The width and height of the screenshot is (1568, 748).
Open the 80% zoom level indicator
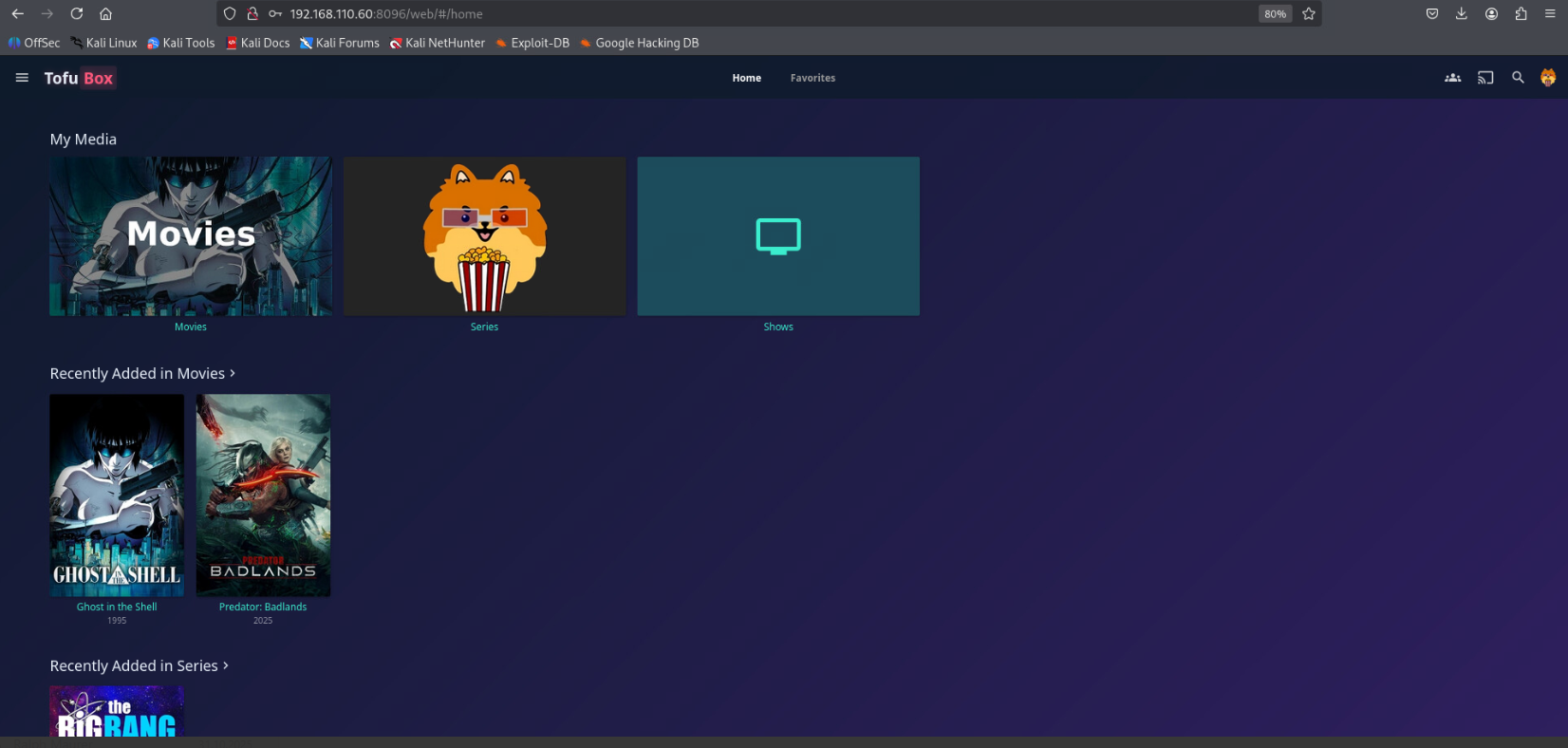(1275, 14)
